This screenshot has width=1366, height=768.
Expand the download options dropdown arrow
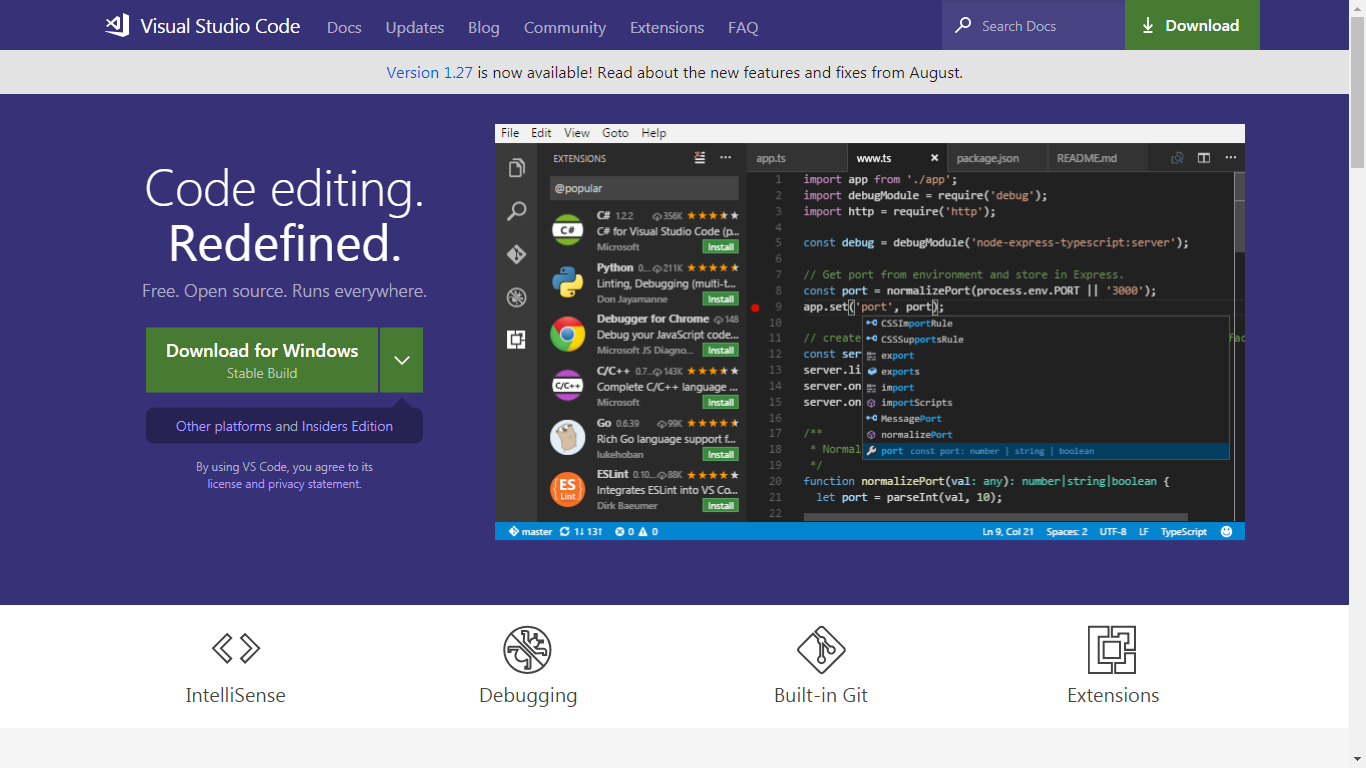pyautogui.click(x=401, y=360)
